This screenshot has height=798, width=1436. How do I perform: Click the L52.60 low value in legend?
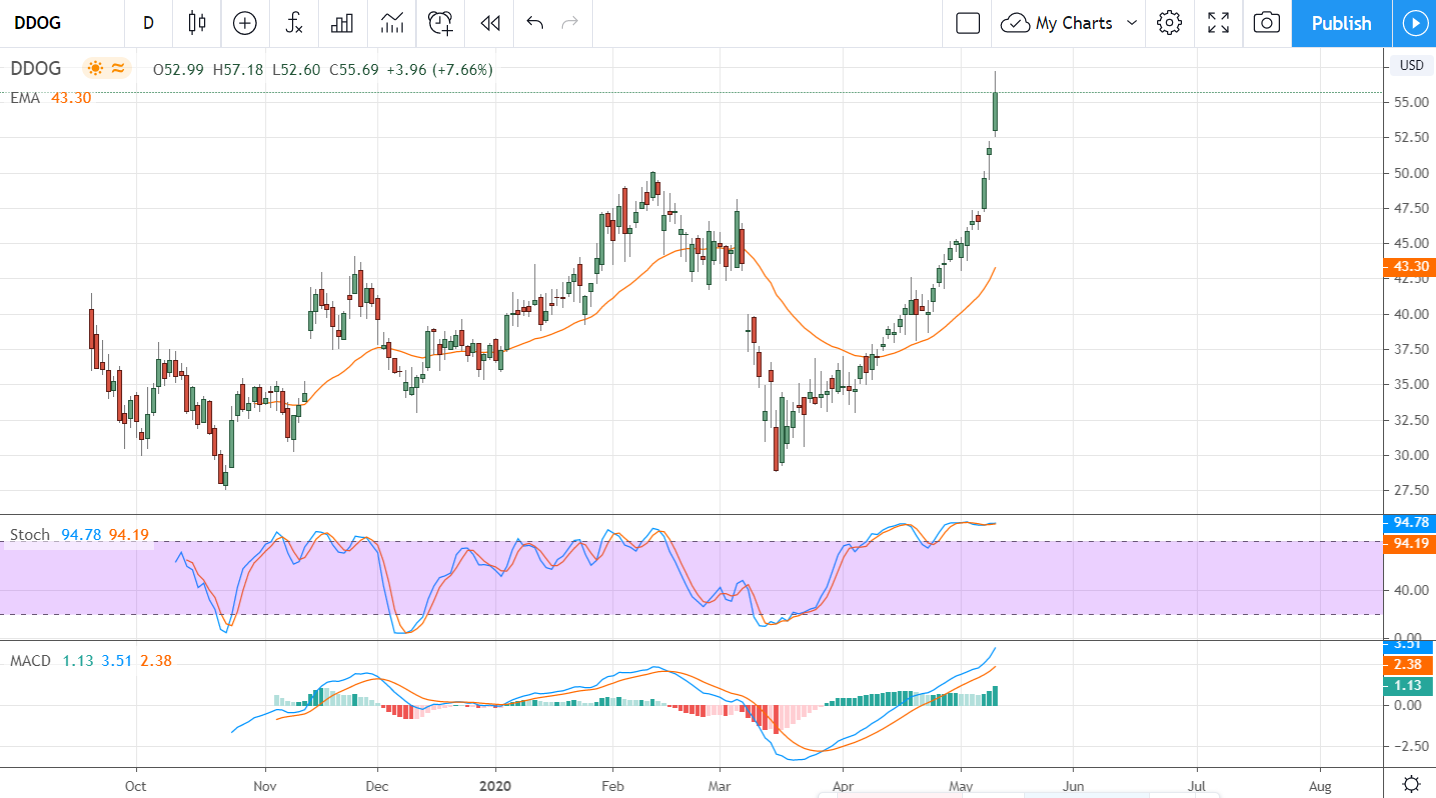click(297, 69)
